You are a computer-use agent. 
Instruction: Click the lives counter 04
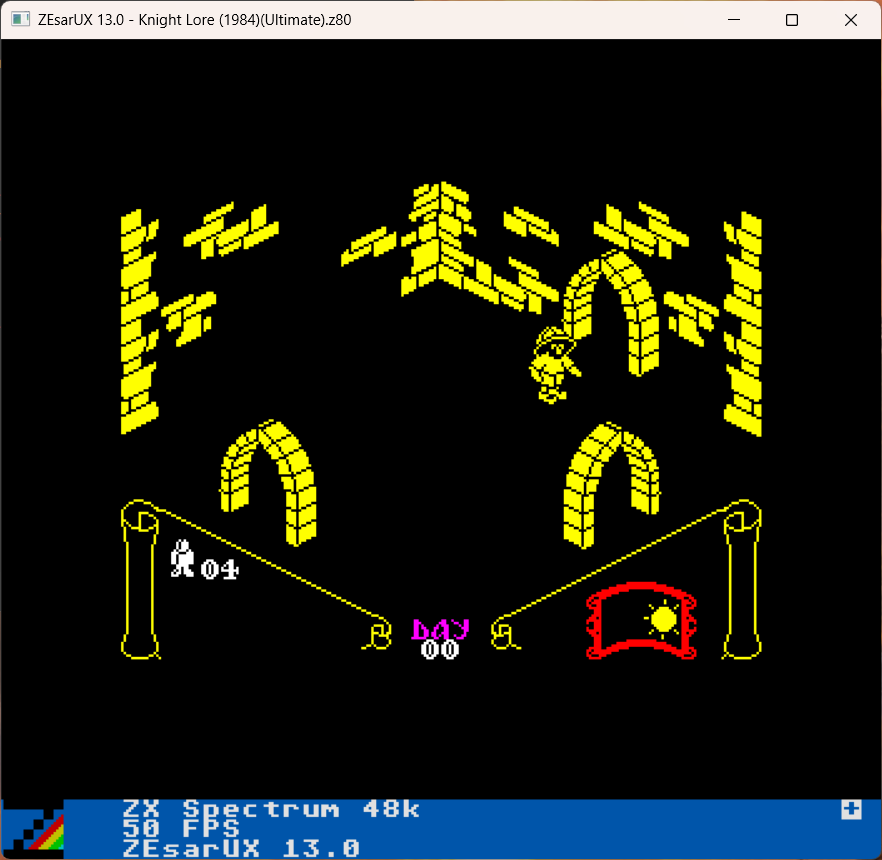click(220, 569)
